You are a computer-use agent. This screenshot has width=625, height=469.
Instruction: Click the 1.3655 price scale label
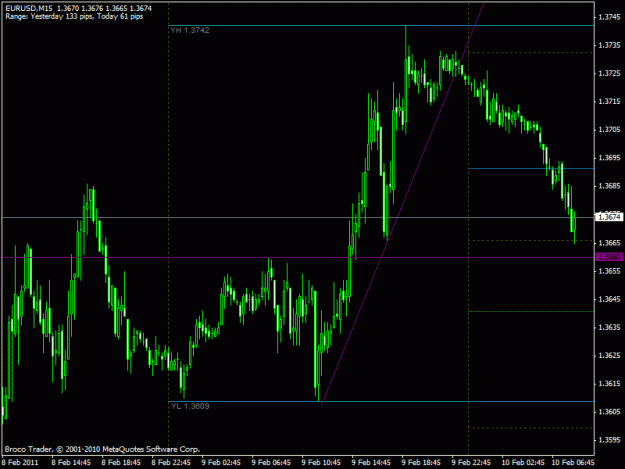click(x=609, y=271)
